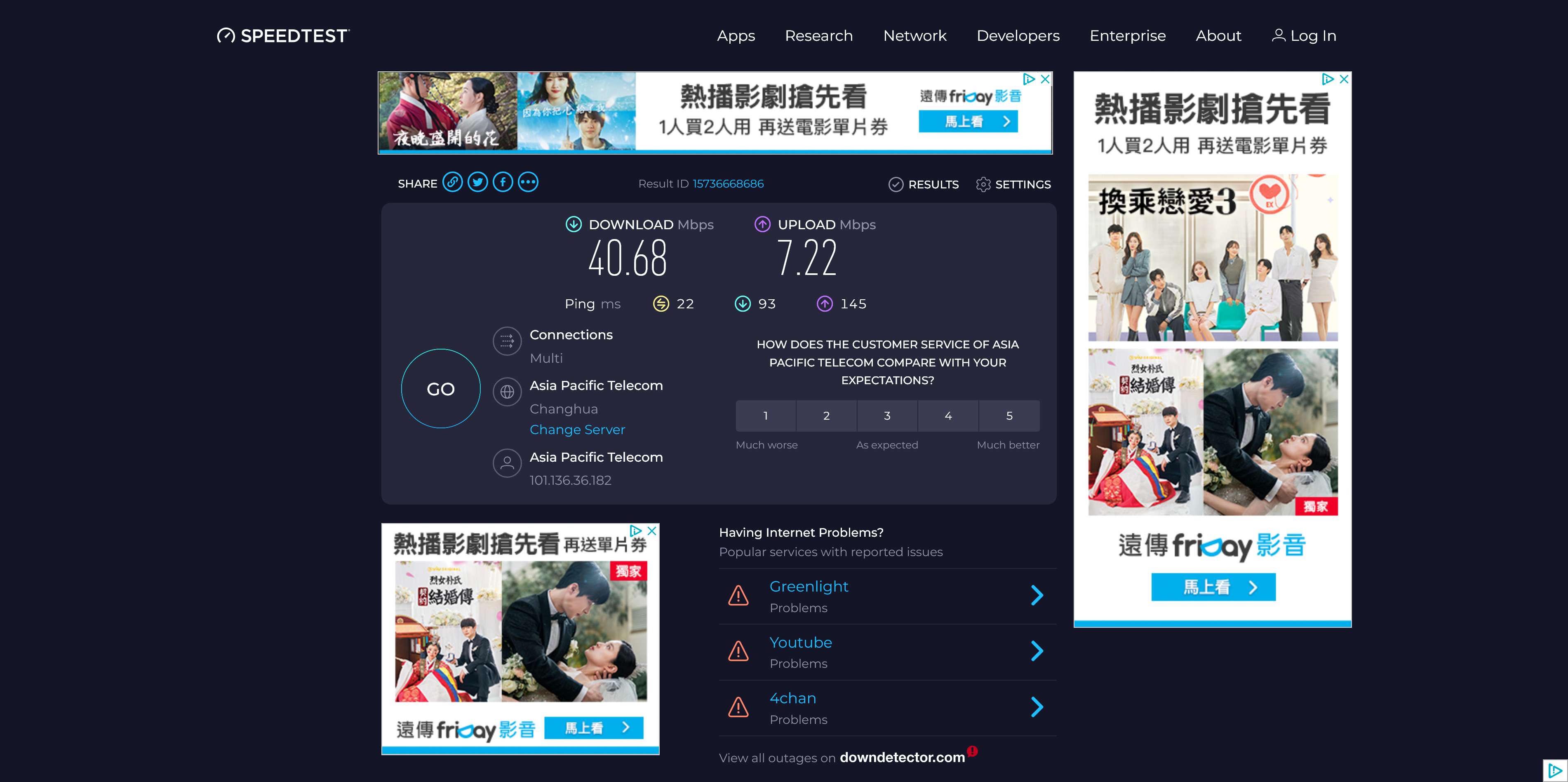
Task: Close the bottom left square ad
Action: (x=652, y=531)
